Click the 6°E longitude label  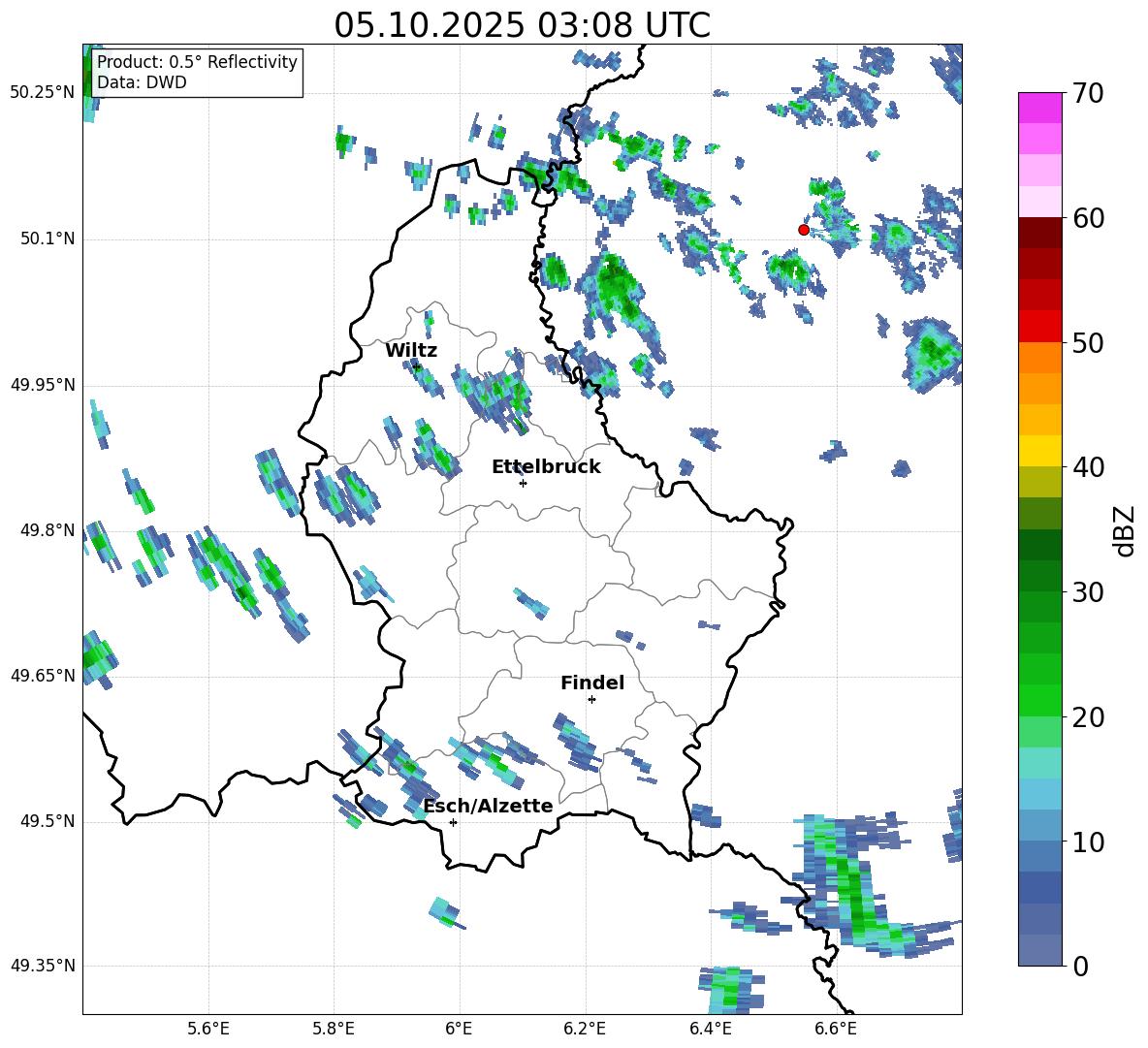[x=459, y=1029]
